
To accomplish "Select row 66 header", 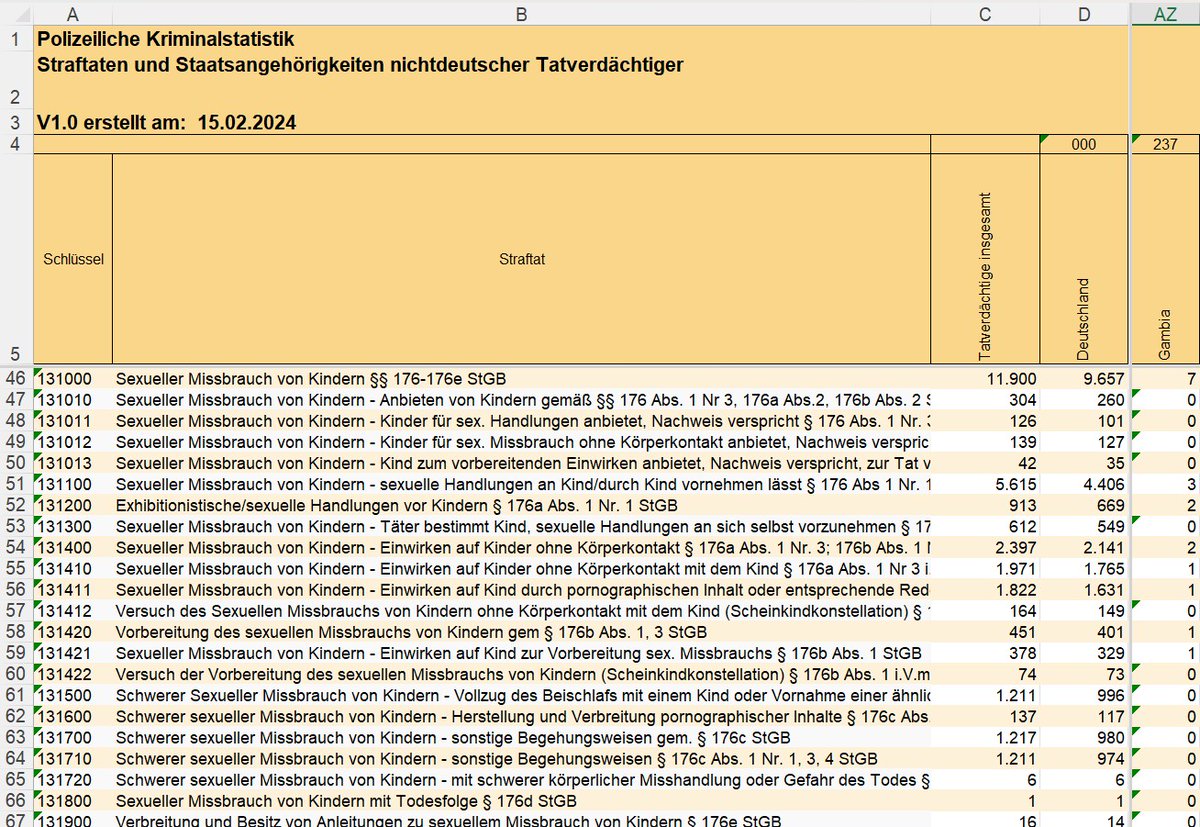I will coord(16,801).
